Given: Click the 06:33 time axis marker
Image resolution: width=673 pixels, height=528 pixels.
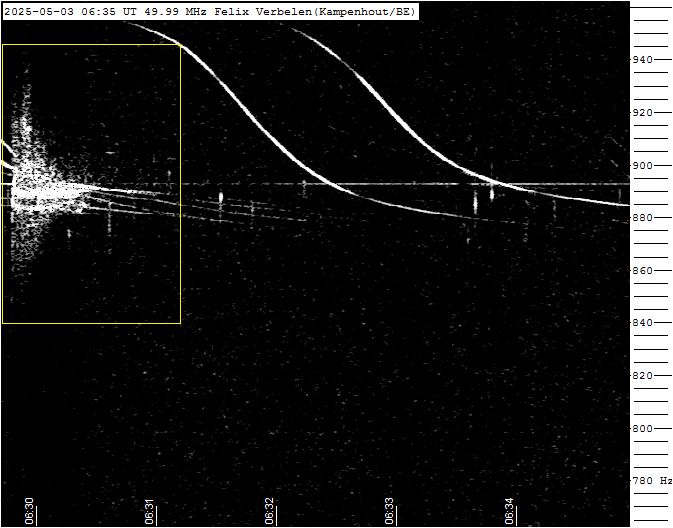Looking at the screenshot, I should click(x=389, y=511).
